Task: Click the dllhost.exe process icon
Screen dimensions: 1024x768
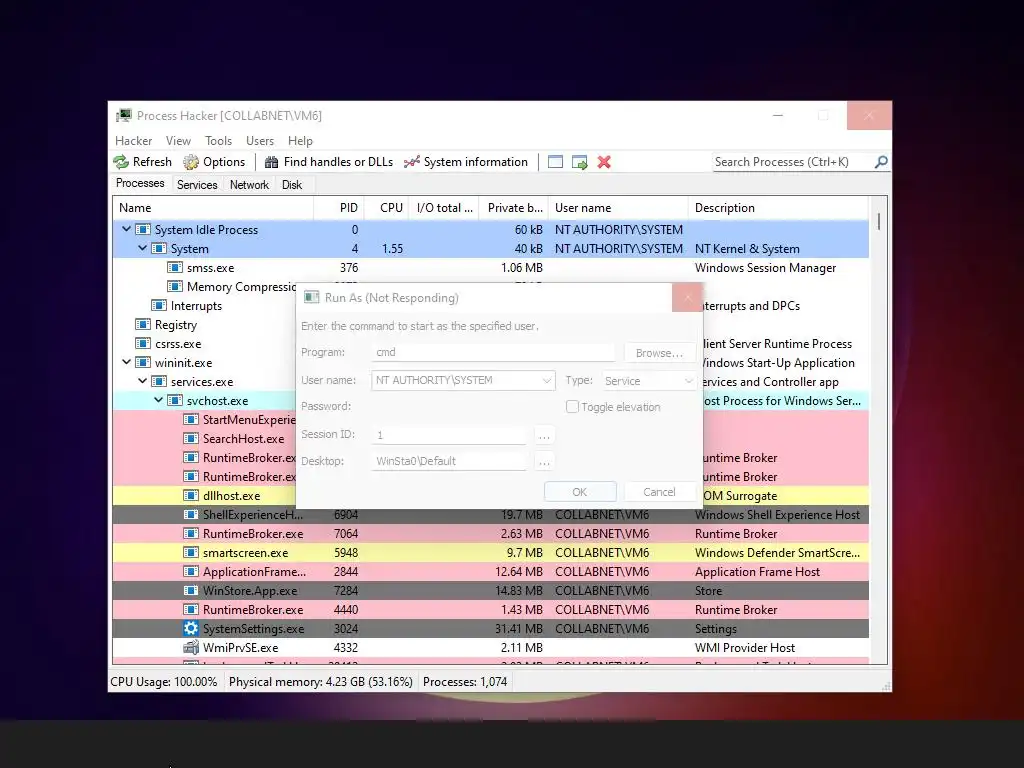Action: tap(191, 496)
